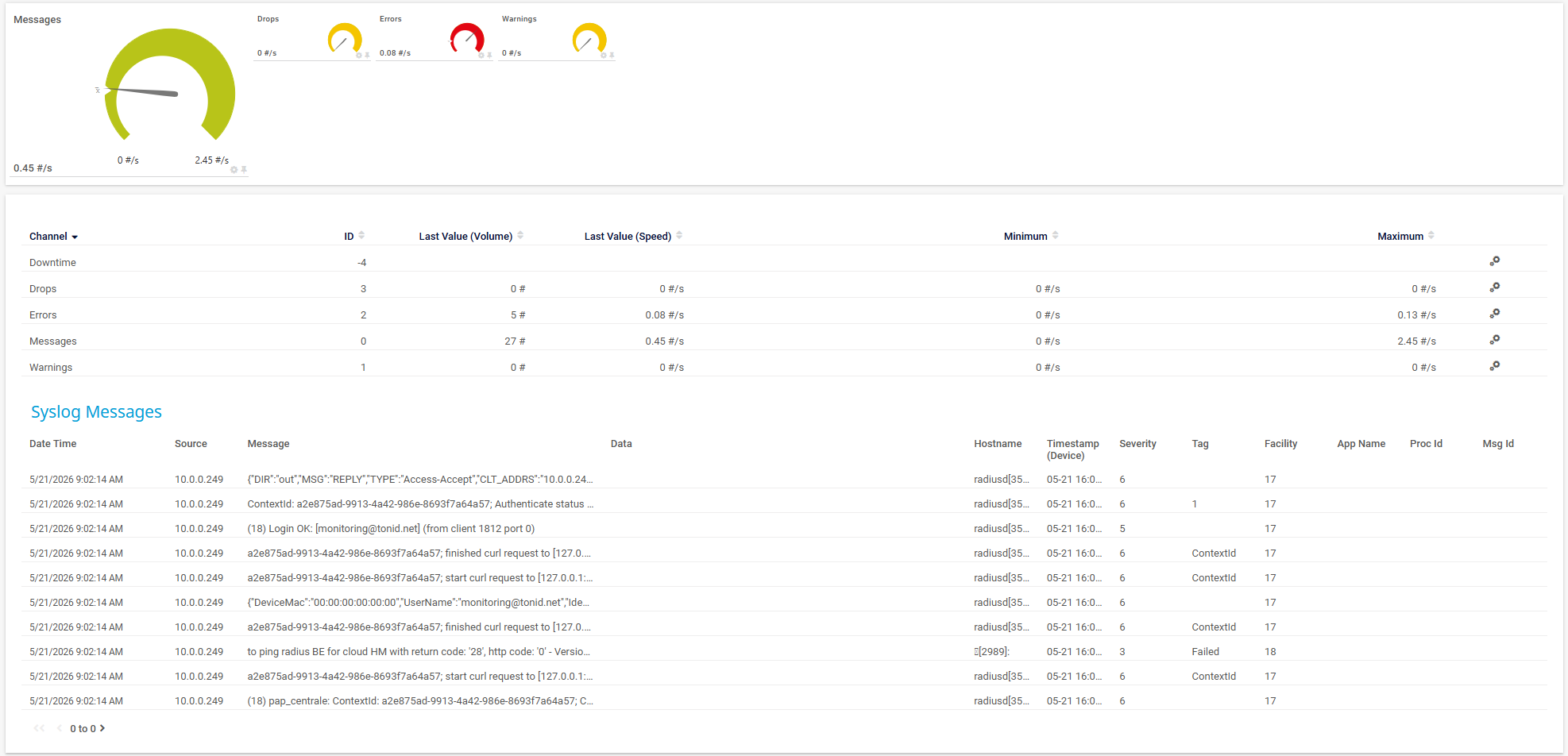Open settings gear on Messages gauge
The height and width of the screenshot is (756, 1568).
click(x=234, y=170)
